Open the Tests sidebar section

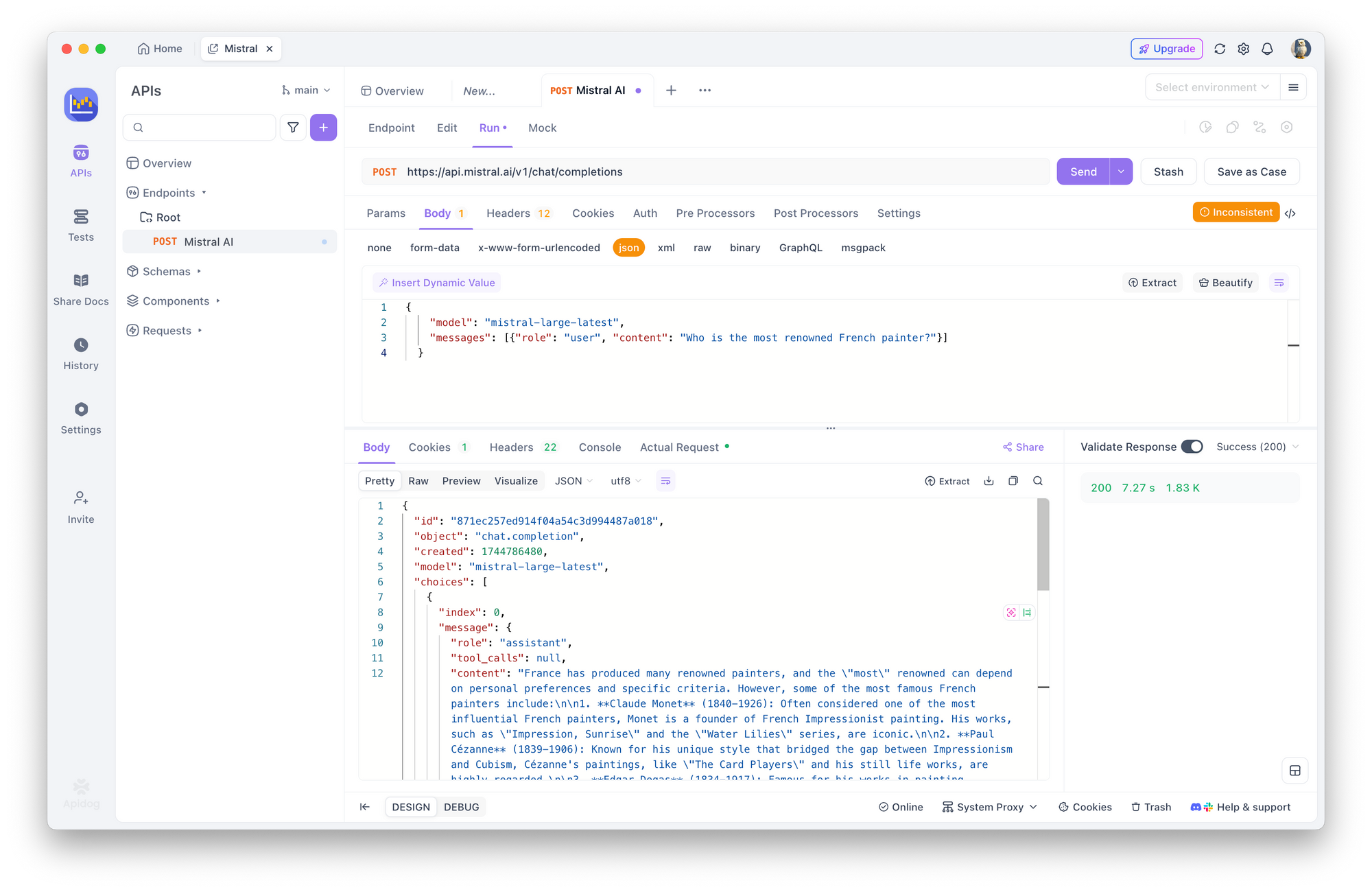[x=81, y=226]
